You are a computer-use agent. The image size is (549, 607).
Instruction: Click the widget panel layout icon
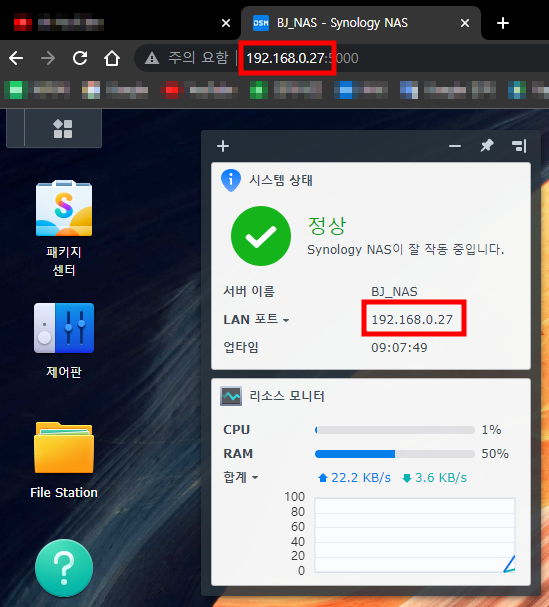pos(519,146)
